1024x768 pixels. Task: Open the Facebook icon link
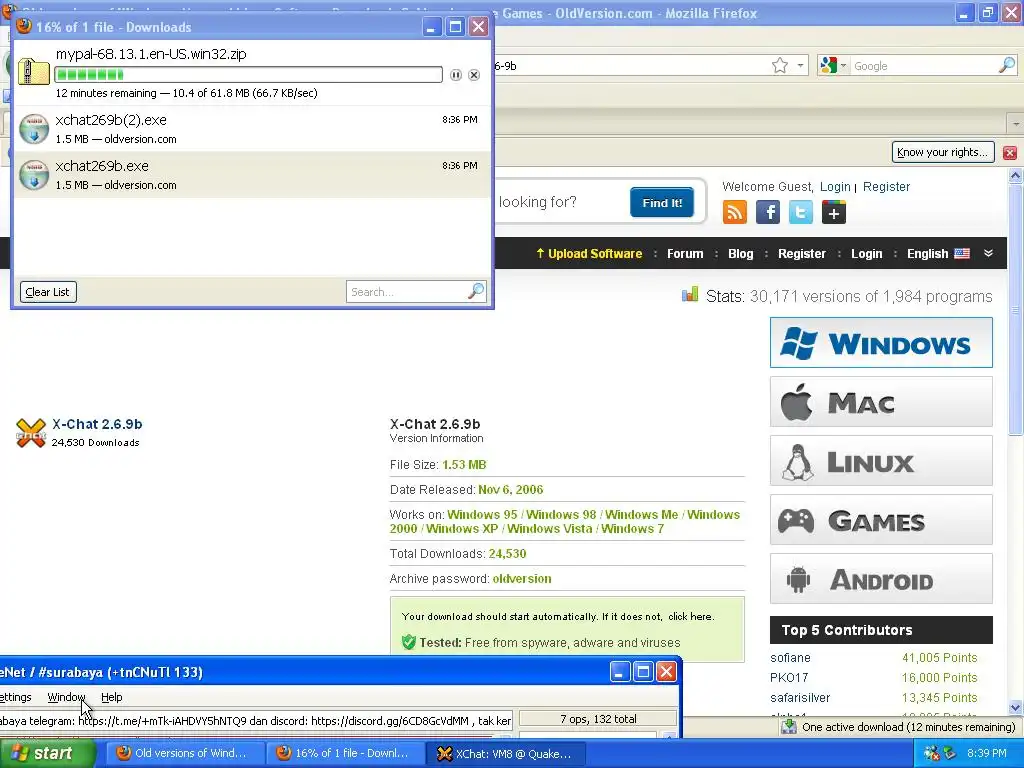point(768,212)
